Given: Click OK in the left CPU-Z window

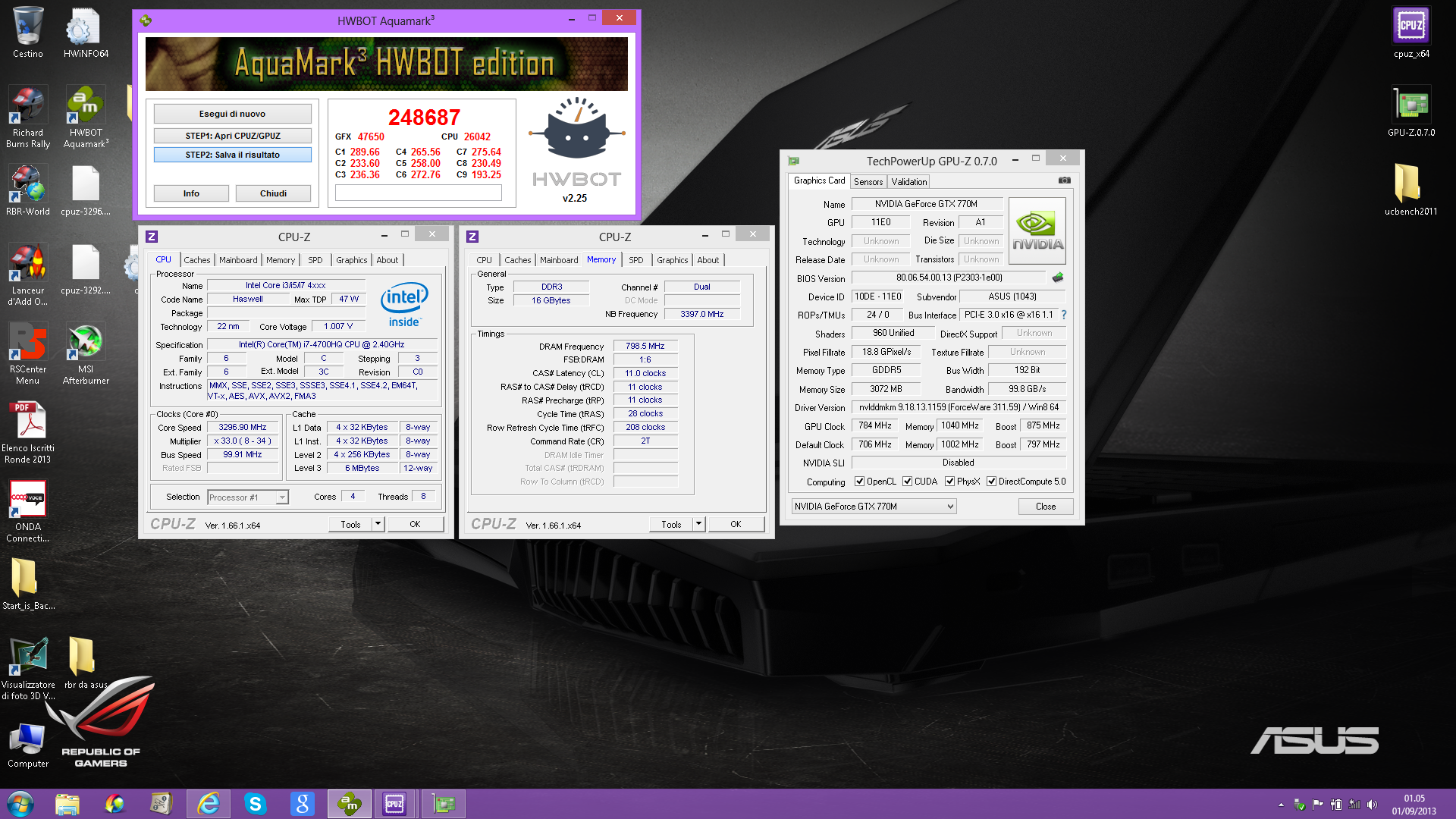Looking at the screenshot, I should (415, 524).
